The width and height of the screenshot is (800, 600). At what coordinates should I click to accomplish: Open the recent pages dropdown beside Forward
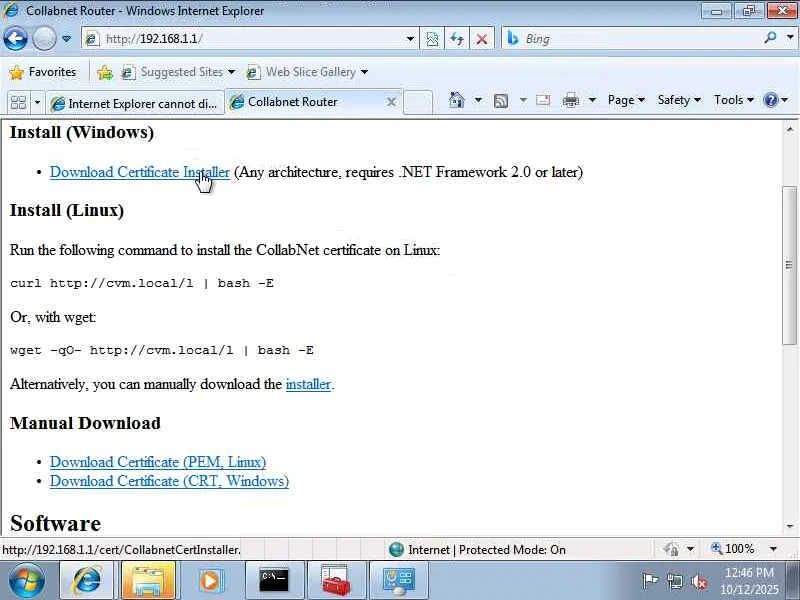pyautogui.click(x=66, y=39)
